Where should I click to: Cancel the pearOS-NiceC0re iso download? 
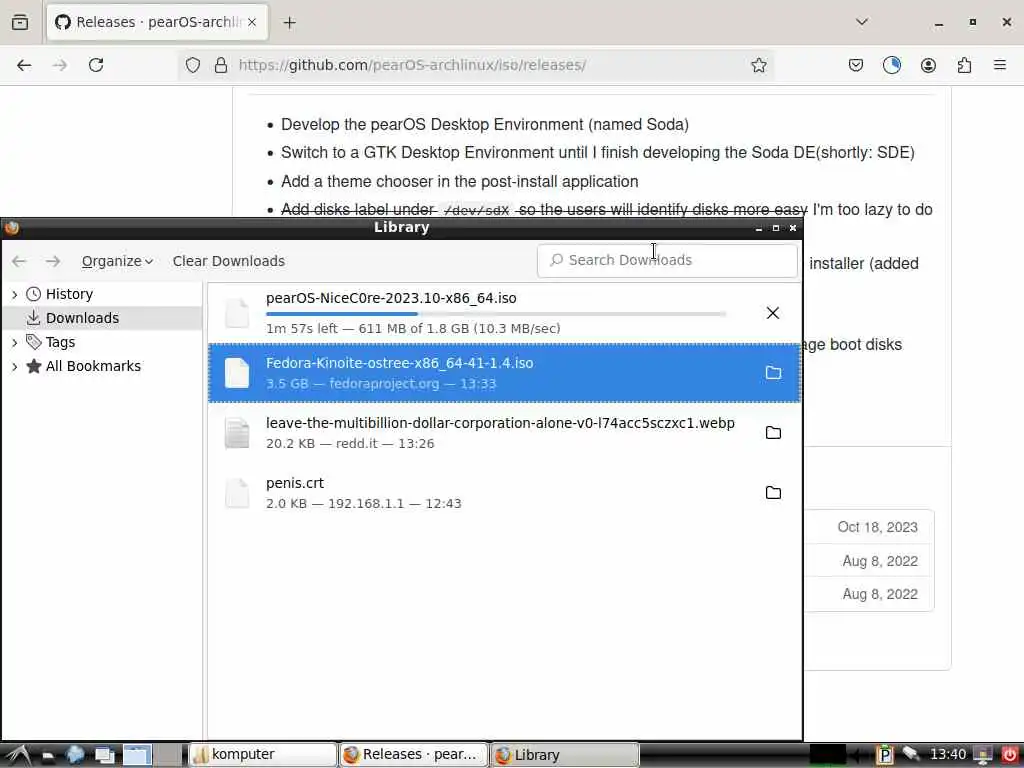pyautogui.click(x=773, y=313)
